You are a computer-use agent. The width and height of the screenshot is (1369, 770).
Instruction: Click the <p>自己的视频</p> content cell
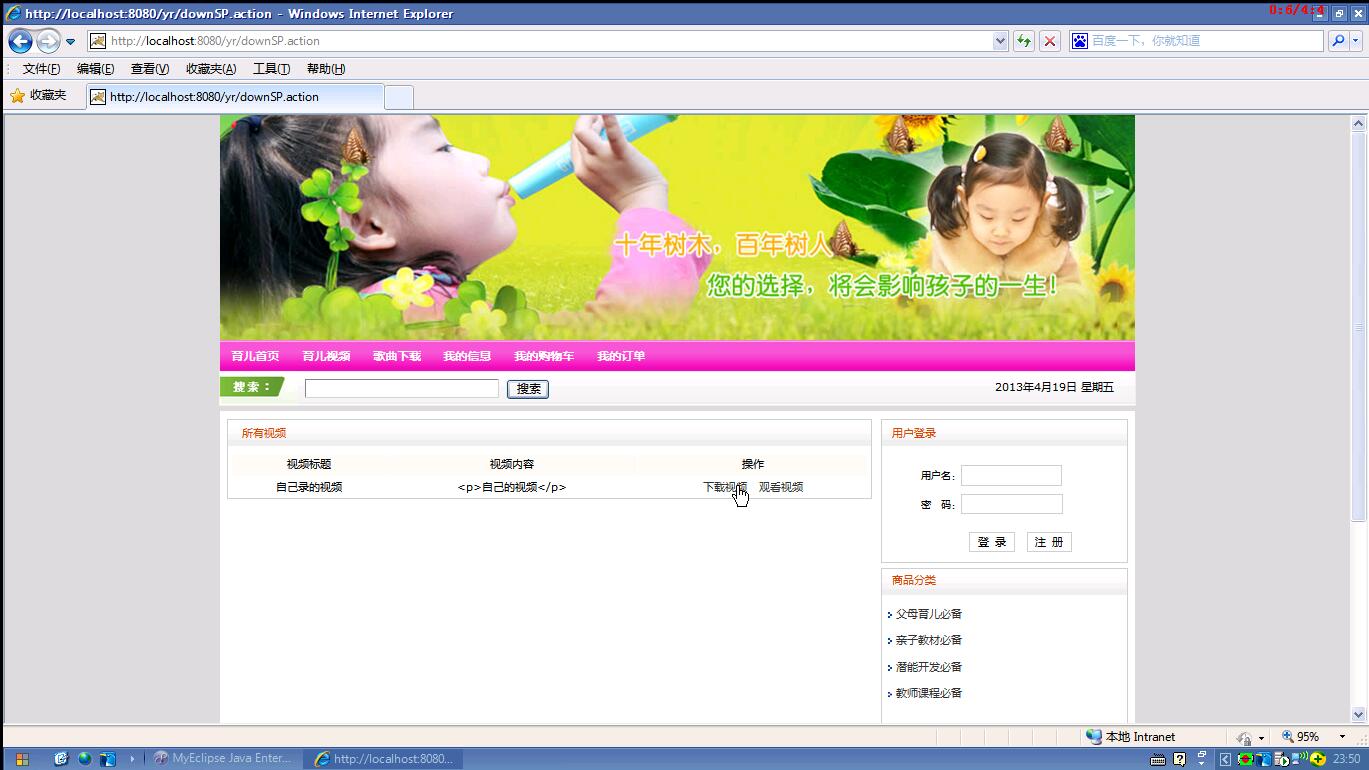coord(512,488)
